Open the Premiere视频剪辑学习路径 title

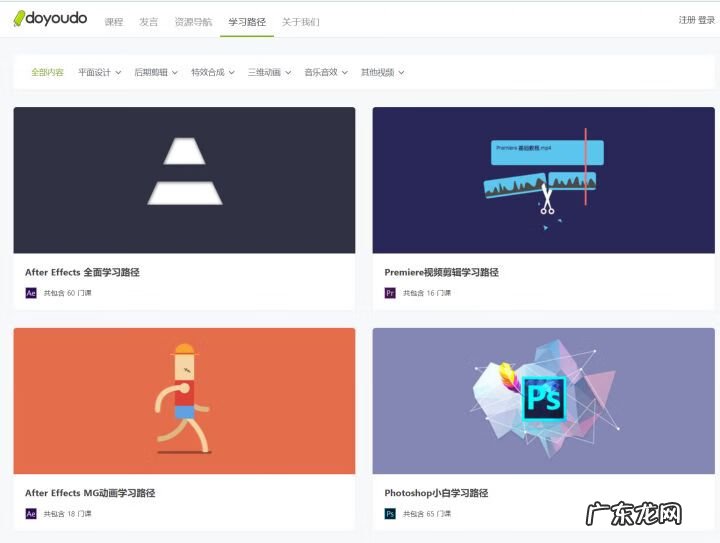coord(441,272)
